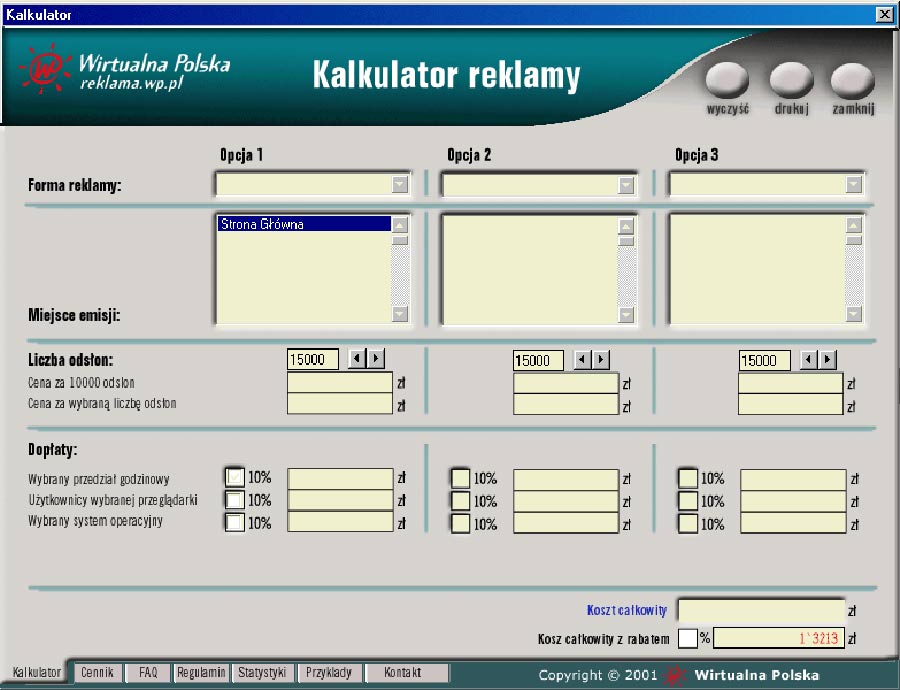Click Opcja 1 Cena za wybraną liczbę odsłon field

[x=340, y=404]
